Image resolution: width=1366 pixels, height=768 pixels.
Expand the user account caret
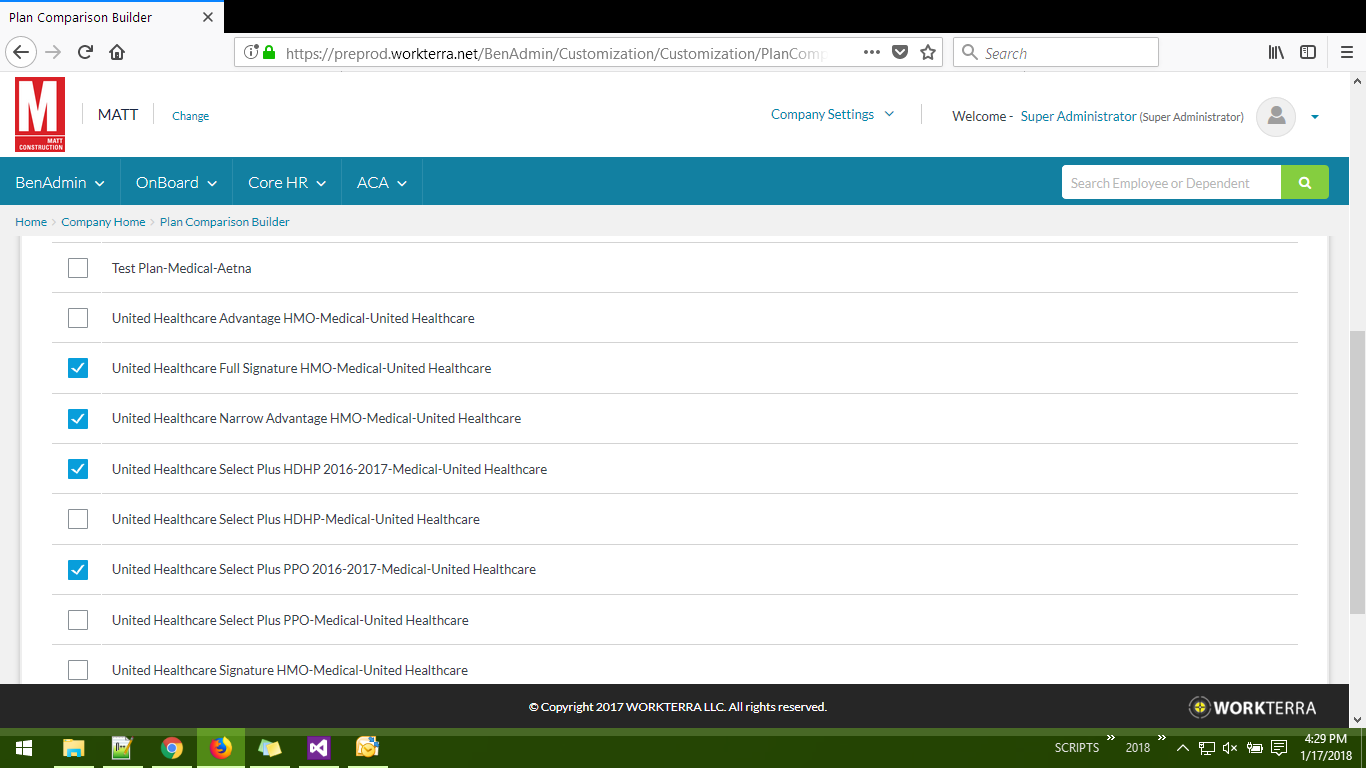pyautogui.click(x=1315, y=117)
